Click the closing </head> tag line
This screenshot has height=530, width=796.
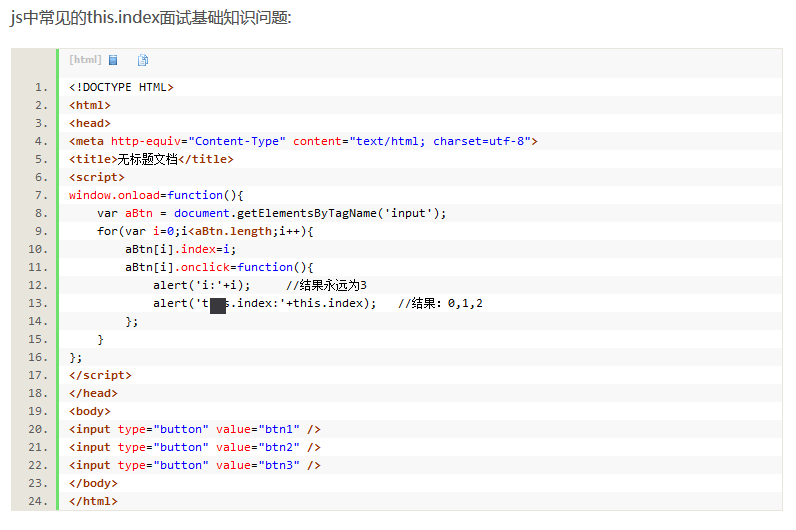pos(93,393)
